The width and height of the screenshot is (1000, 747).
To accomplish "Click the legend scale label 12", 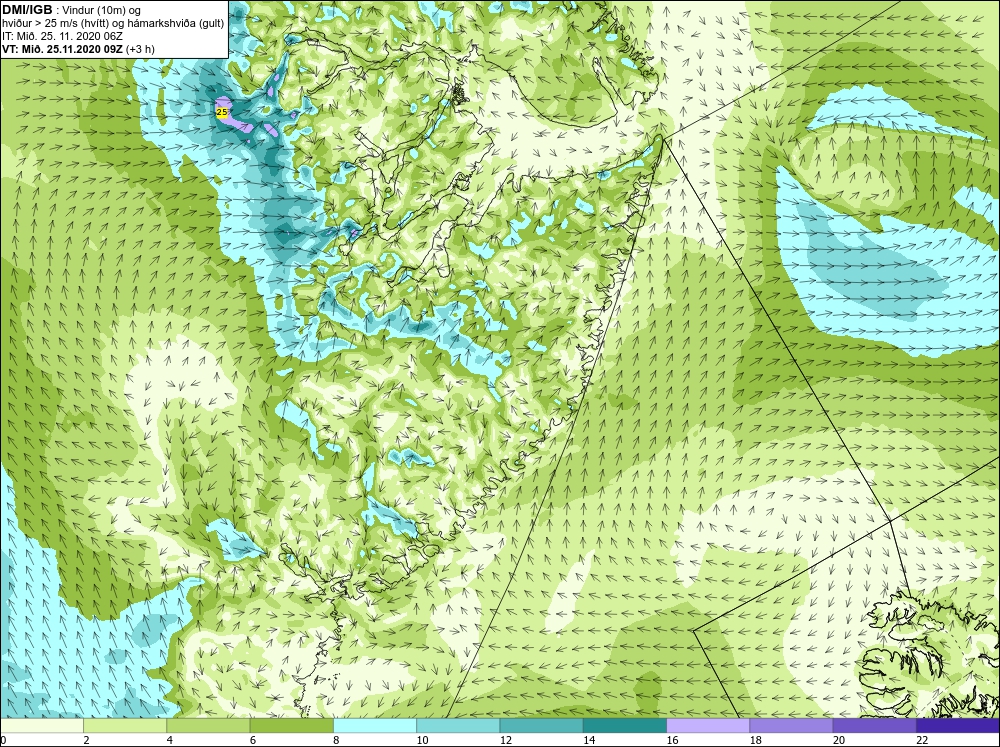I will tap(506, 740).
